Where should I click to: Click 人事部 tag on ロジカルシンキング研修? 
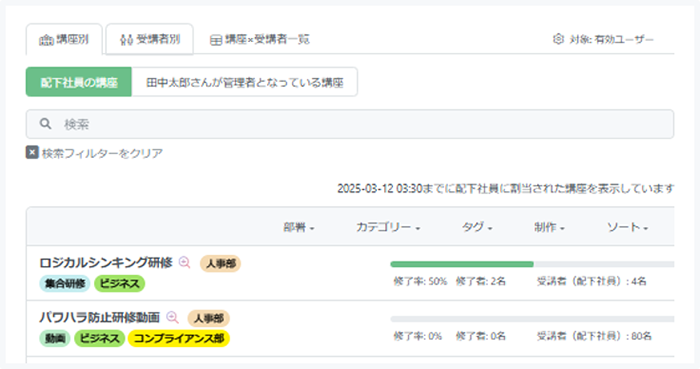(x=221, y=264)
